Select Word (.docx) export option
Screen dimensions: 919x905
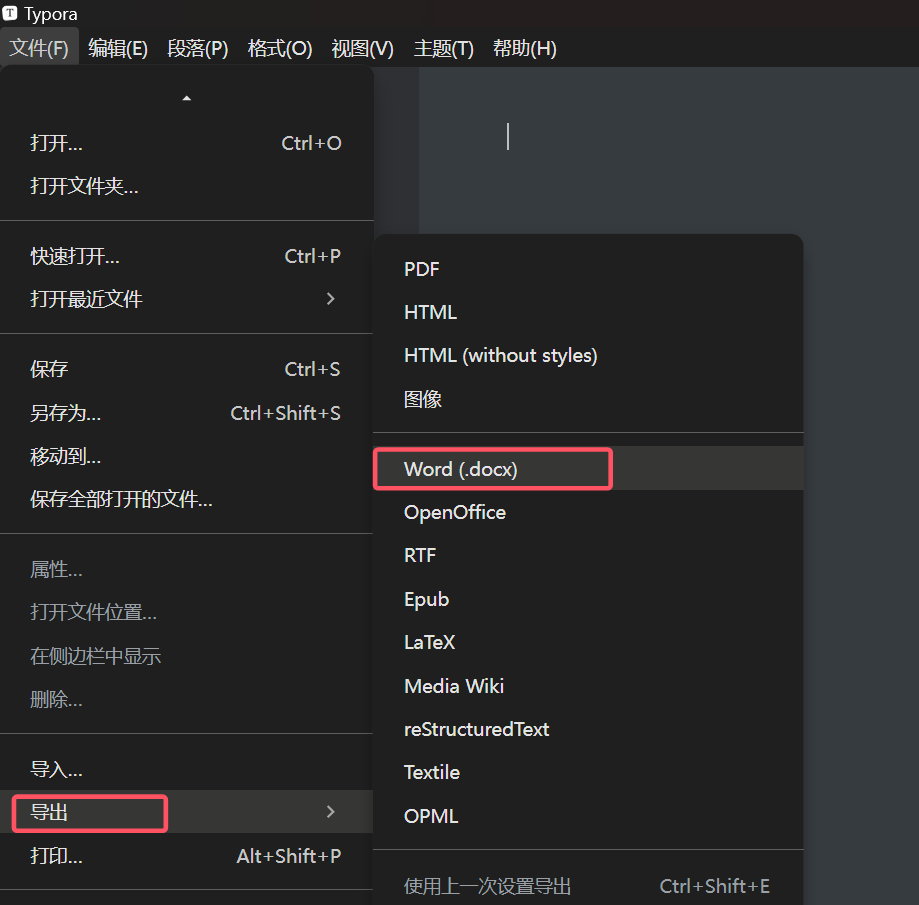click(x=588, y=469)
